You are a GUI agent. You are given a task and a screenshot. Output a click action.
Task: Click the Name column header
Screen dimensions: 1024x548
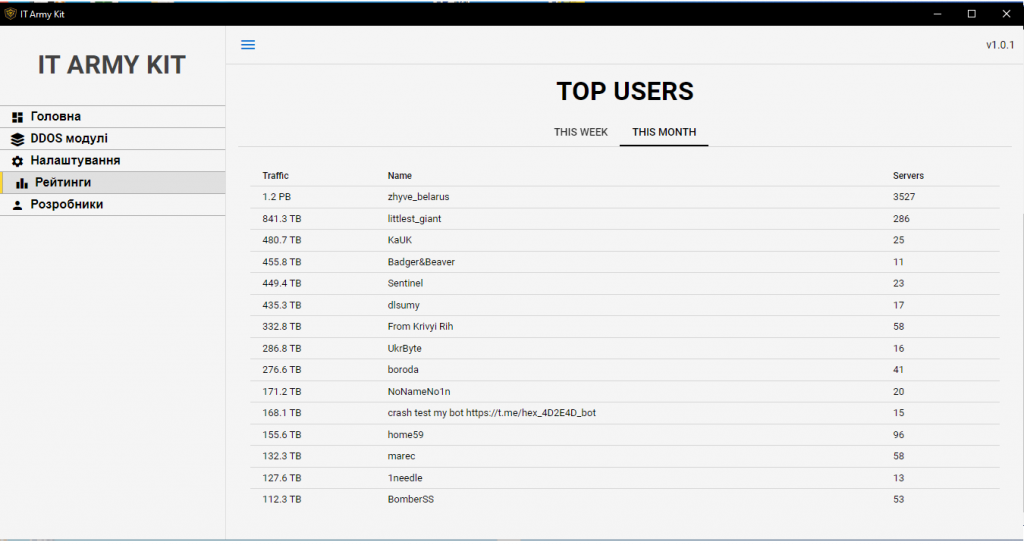[x=400, y=176]
